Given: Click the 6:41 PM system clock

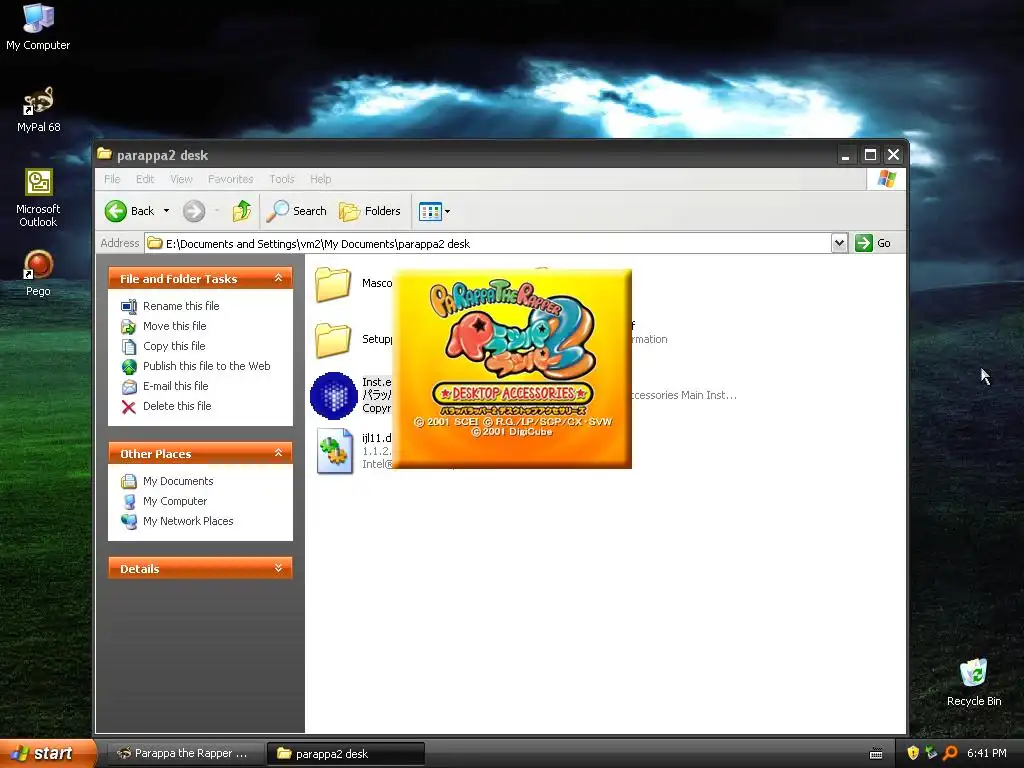Looking at the screenshot, I should click(986, 753).
